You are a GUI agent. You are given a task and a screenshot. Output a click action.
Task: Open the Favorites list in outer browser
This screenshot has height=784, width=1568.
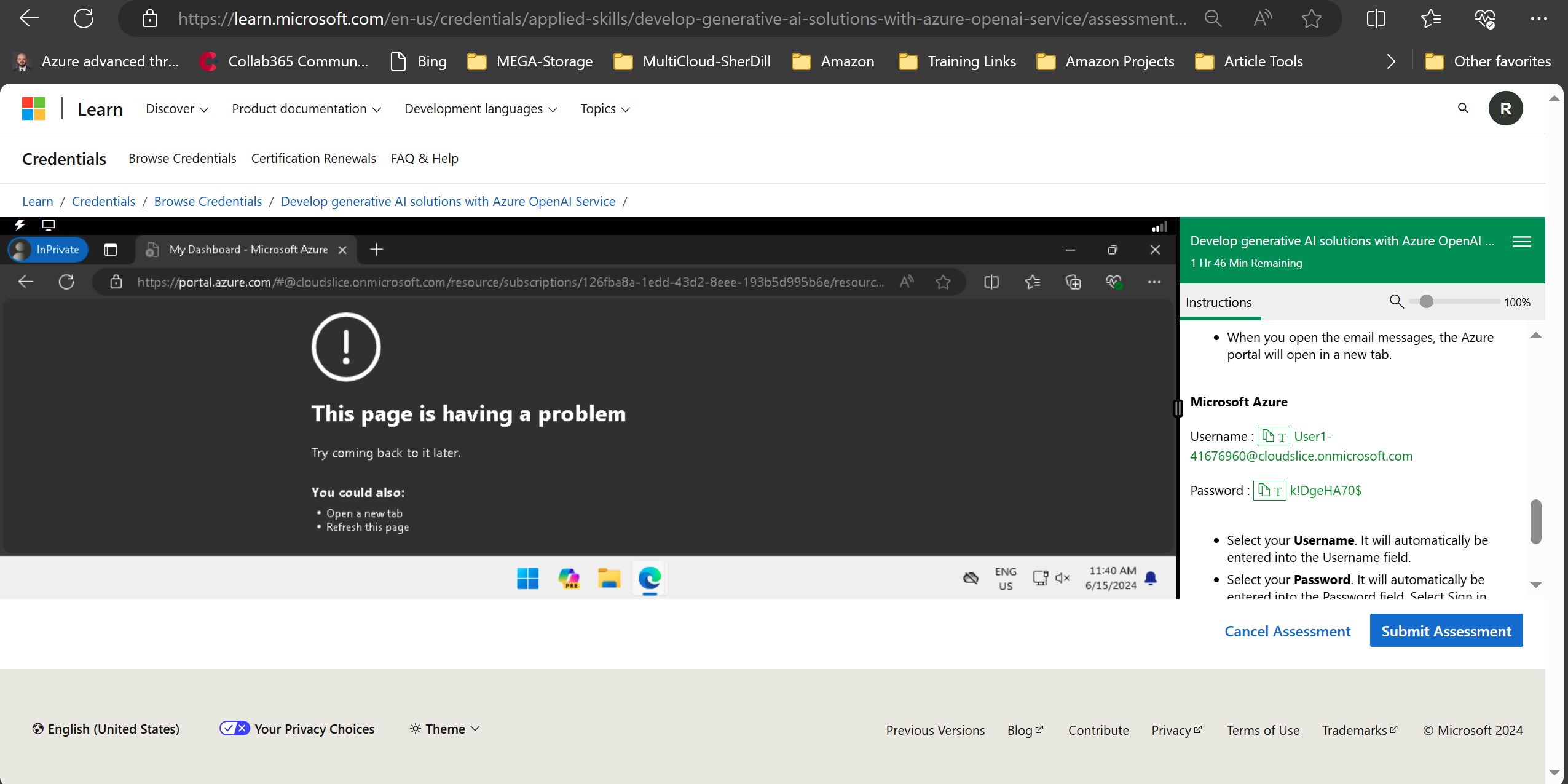point(1431,18)
